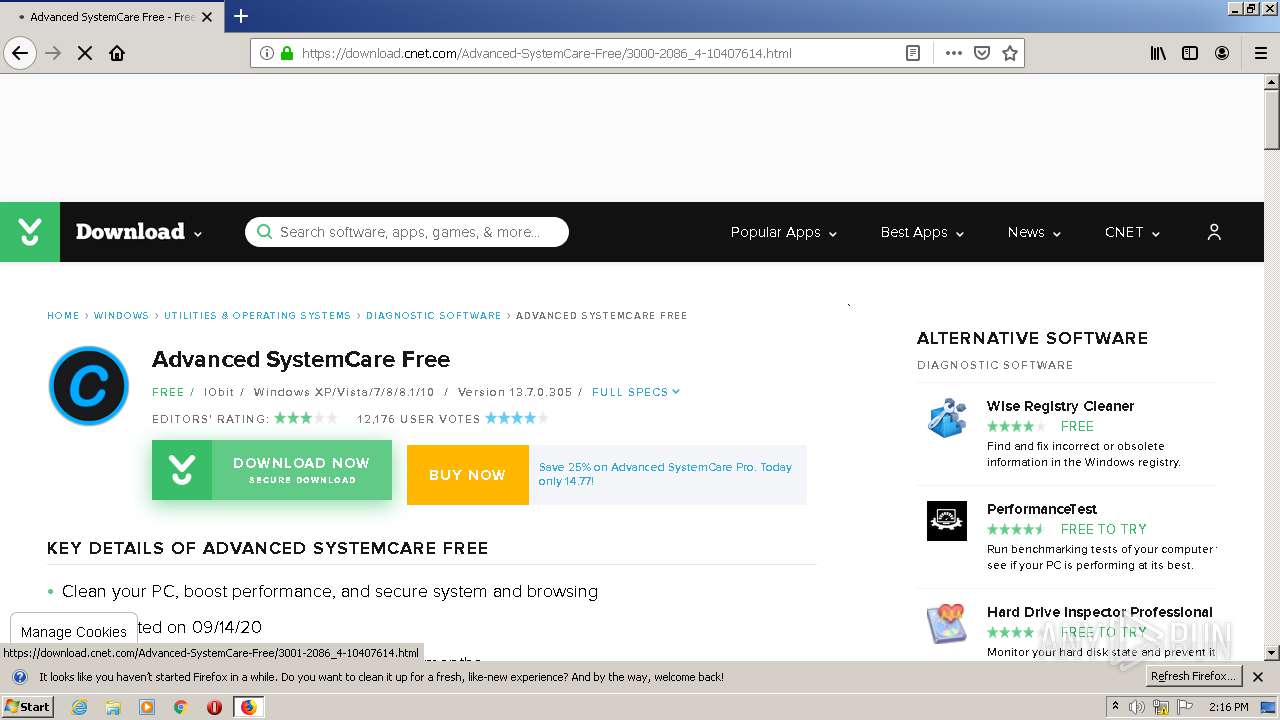This screenshot has height=720, width=1280.
Task: Click the clock showing 2:16 PM
Action: tap(1229, 707)
